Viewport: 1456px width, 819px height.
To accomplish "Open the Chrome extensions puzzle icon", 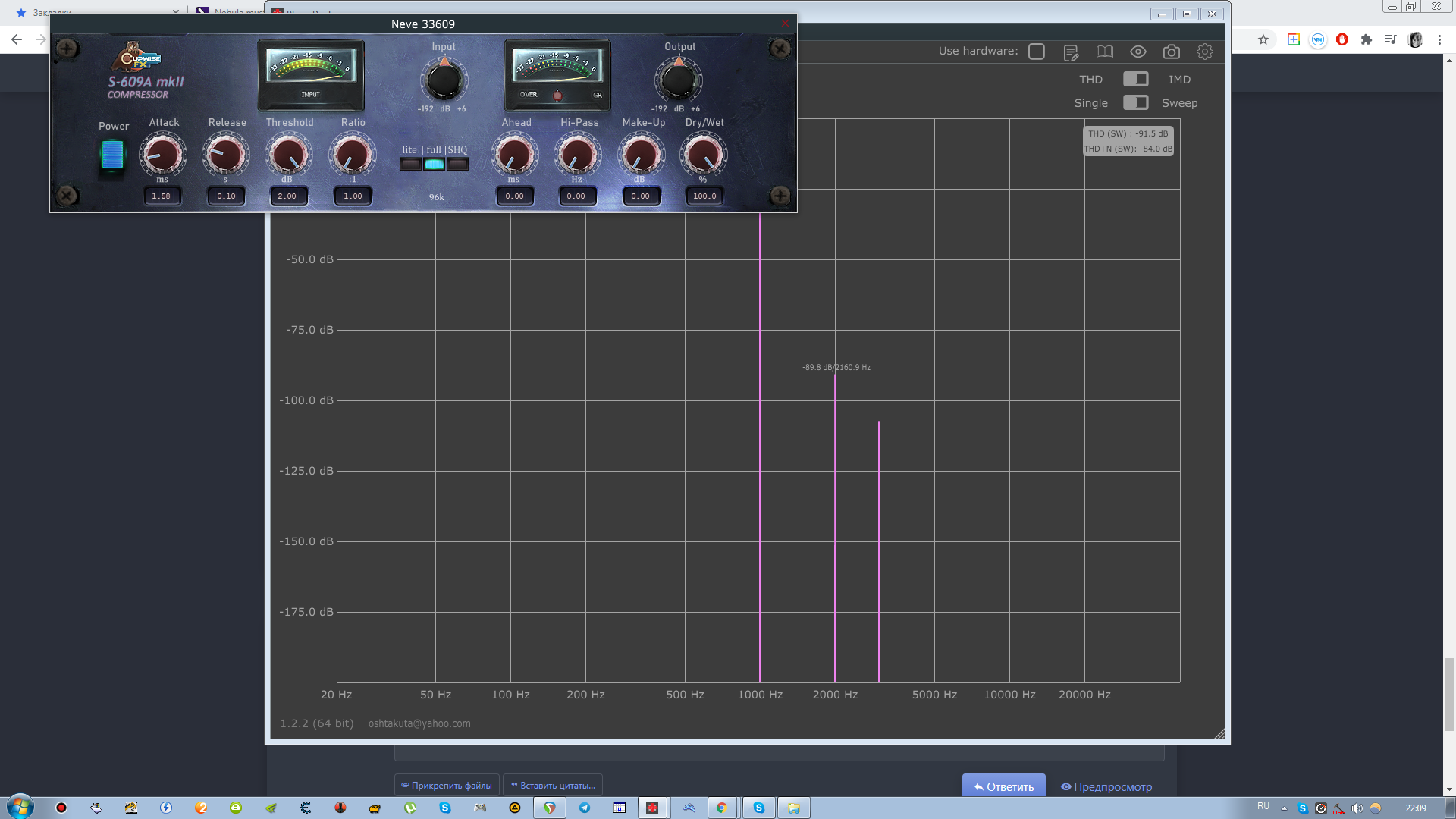I will pos(1367,39).
